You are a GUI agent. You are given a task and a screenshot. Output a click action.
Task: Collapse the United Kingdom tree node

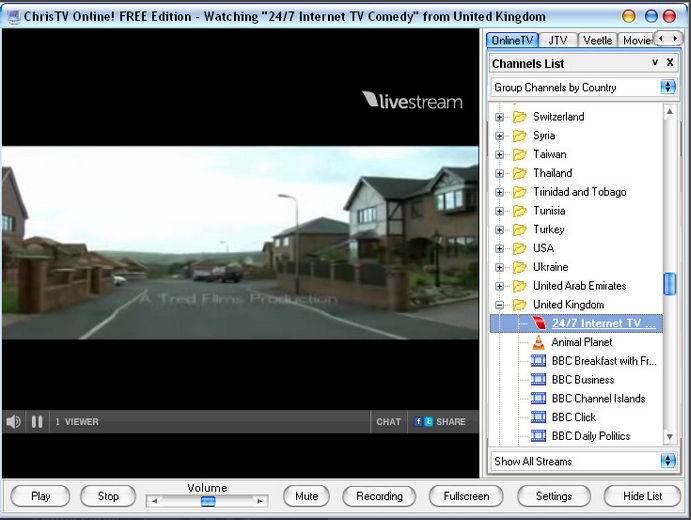tap(499, 305)
